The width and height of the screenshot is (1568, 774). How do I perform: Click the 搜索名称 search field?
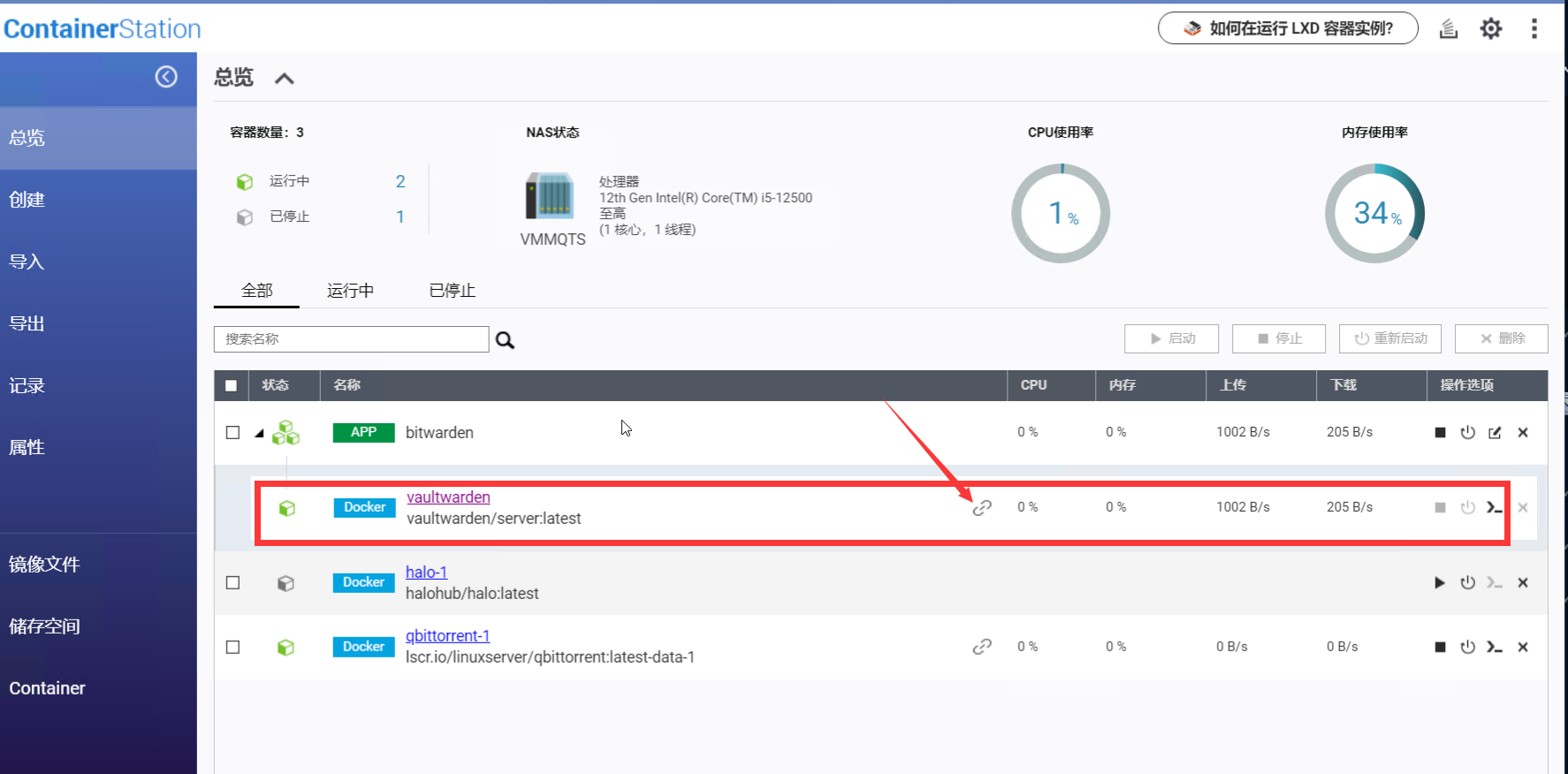(x=351, y=339)
